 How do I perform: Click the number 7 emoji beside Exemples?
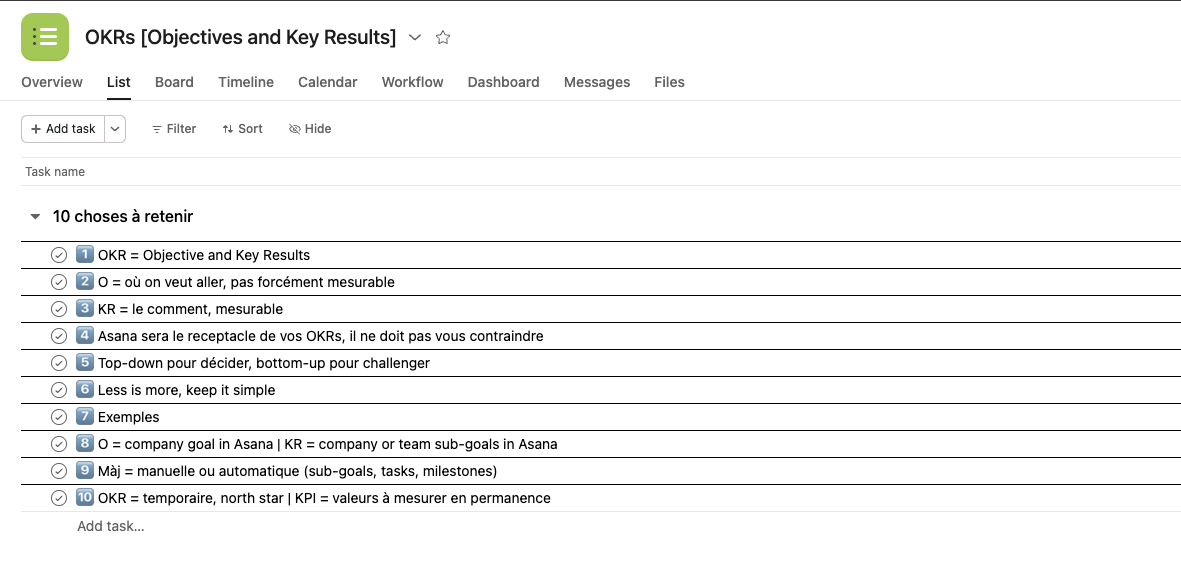pos(85,417)
